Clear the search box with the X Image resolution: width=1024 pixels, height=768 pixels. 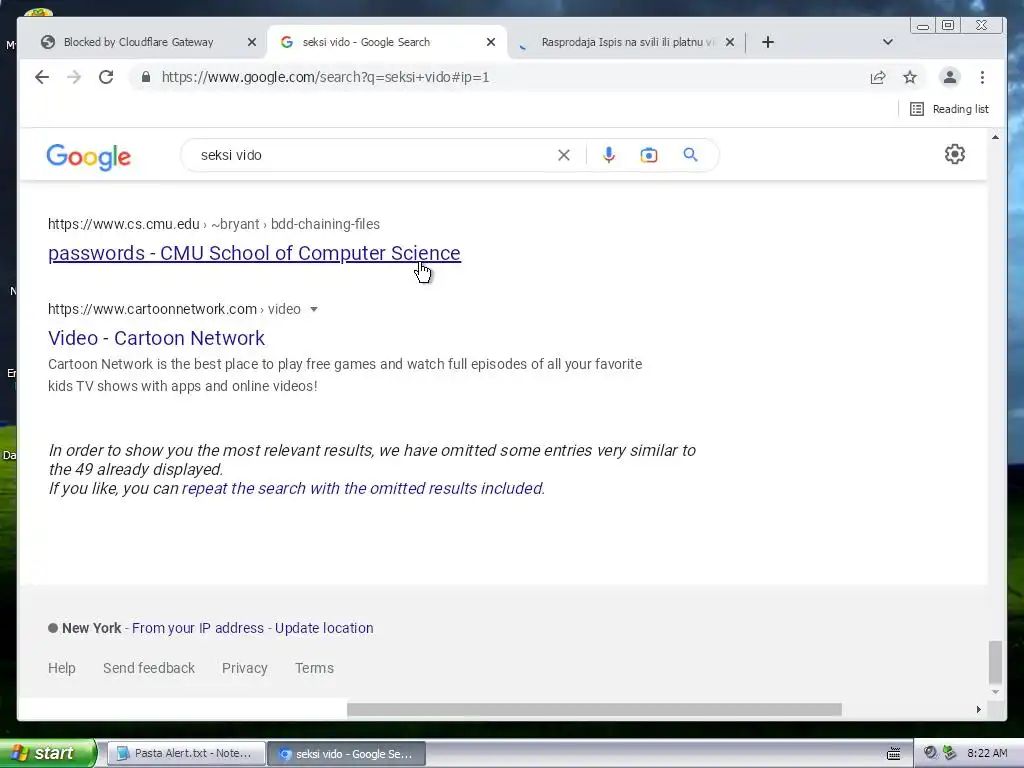point(564,155)
